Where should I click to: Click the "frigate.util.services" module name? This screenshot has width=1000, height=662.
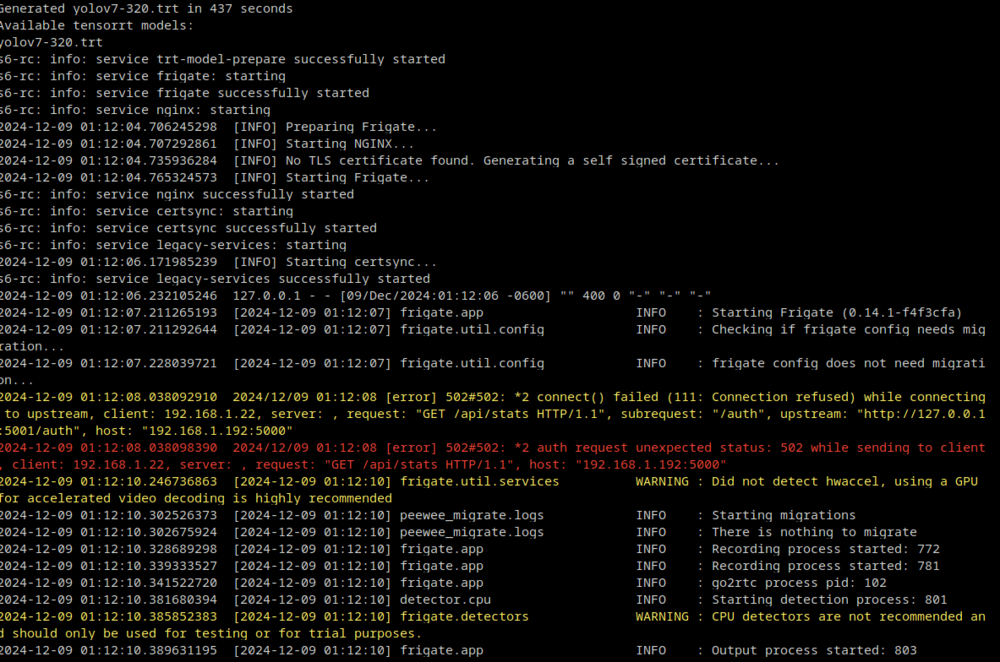[x=480, y=482]
